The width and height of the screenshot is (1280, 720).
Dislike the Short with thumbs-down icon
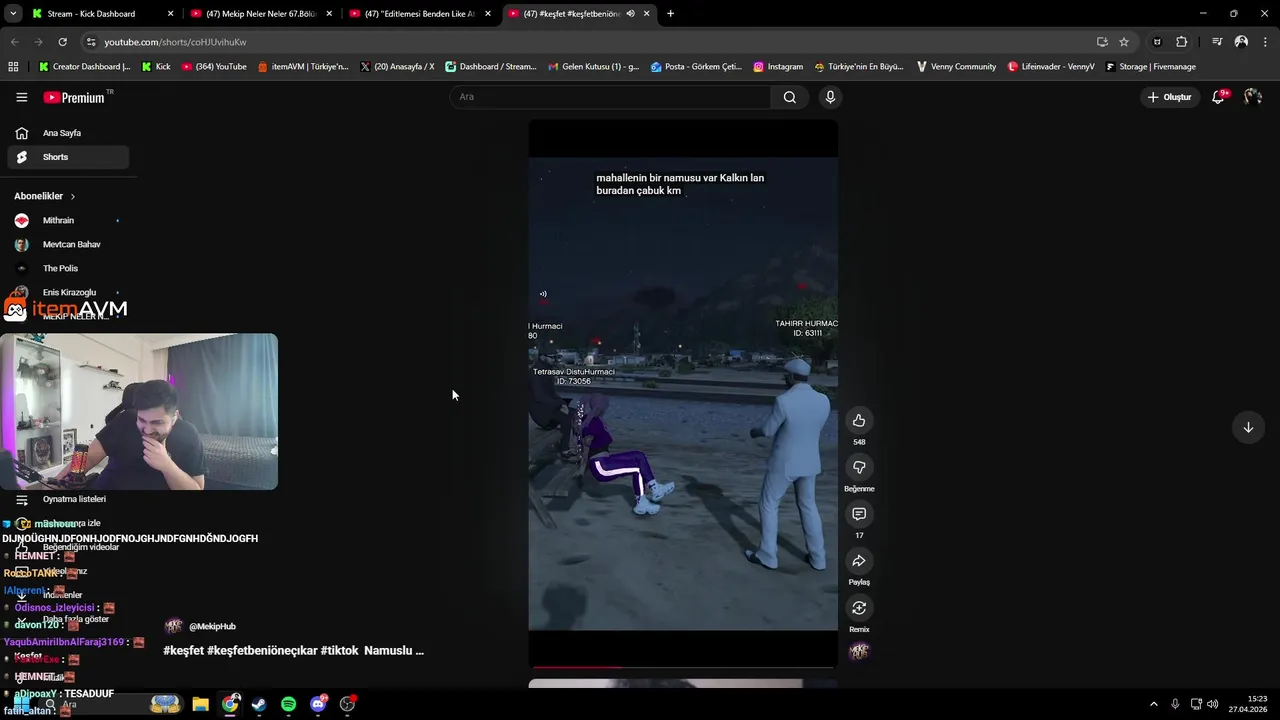pos(859,467)
